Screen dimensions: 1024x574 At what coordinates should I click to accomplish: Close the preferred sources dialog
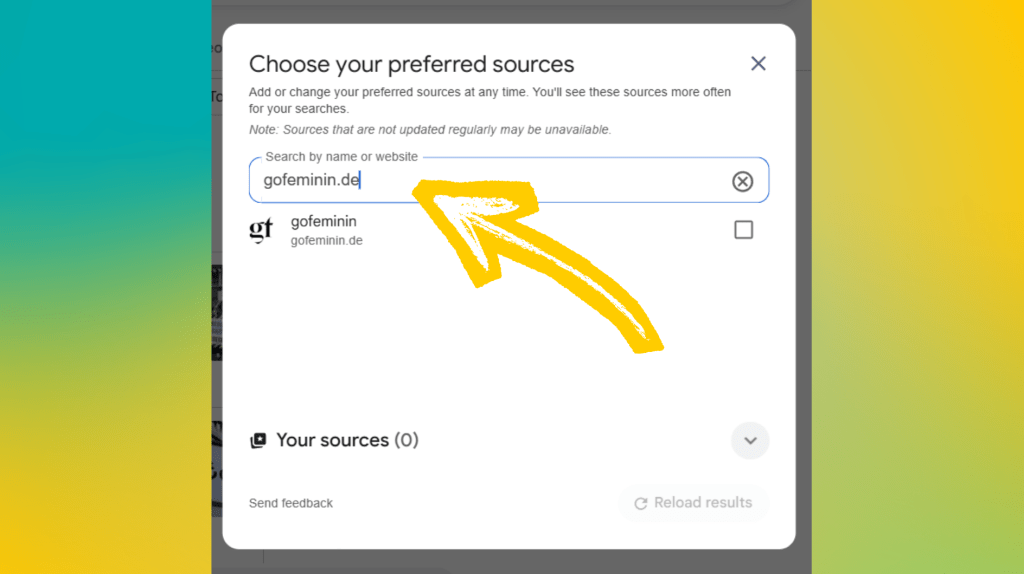tap(758, 63)
